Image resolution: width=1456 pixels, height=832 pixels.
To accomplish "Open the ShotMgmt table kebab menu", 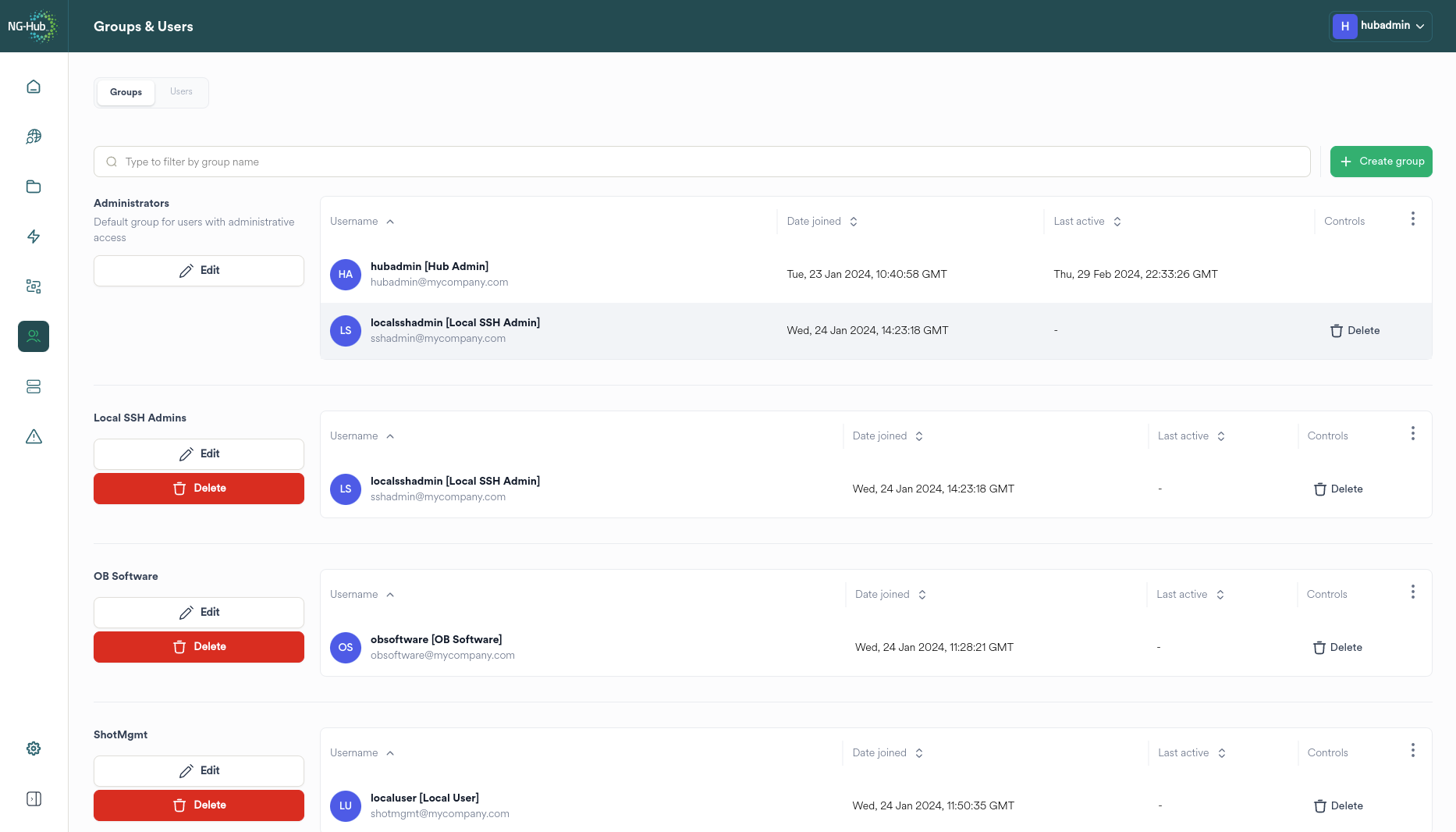I will 1412,750.
